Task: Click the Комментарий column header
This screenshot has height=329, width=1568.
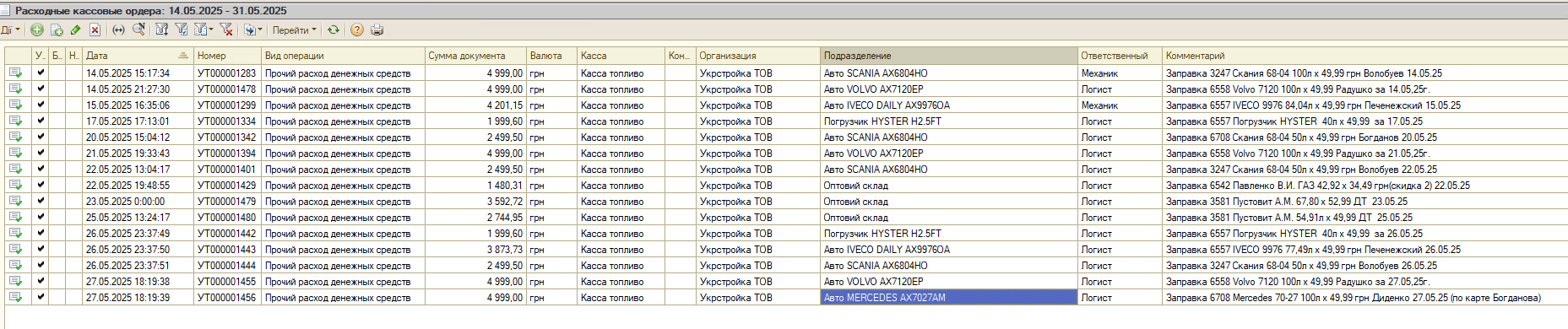Action: pyautogui.click(x=1365, y=56)
